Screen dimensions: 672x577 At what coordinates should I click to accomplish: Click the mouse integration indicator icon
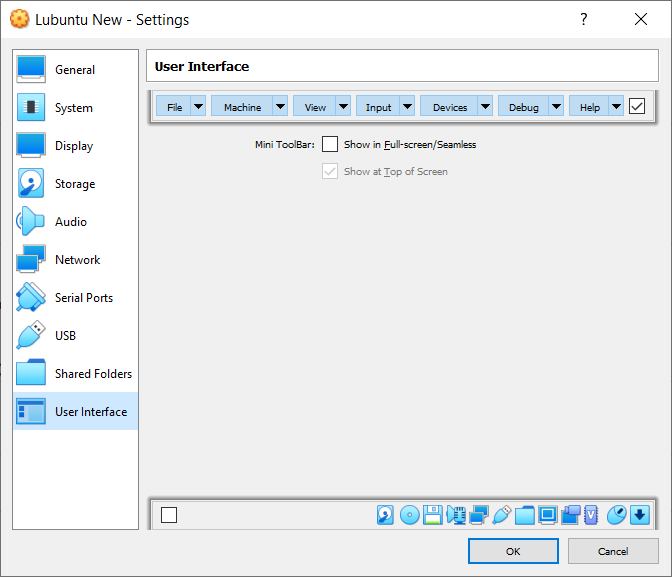pos(617,515)
